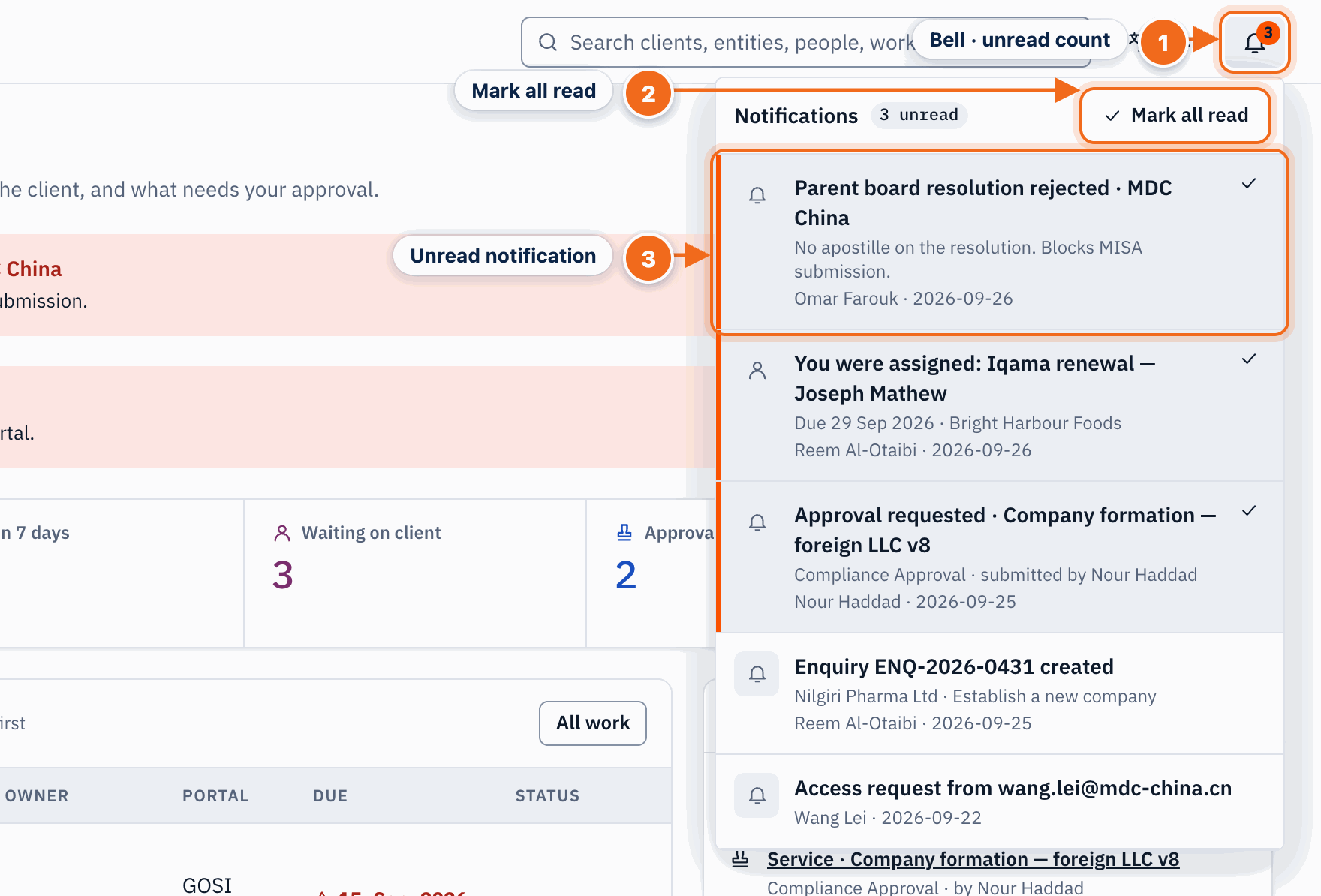Click the stamp icon beside the Service link
This screenshot has height=896, width=1321.
click(741, 859)
